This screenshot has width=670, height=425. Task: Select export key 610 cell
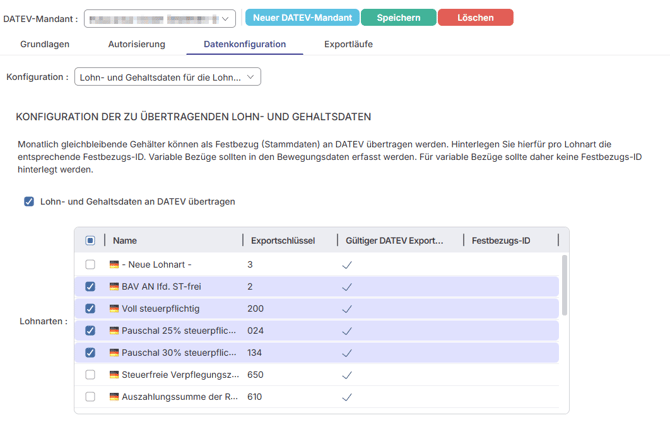click(x=255, y=397)
